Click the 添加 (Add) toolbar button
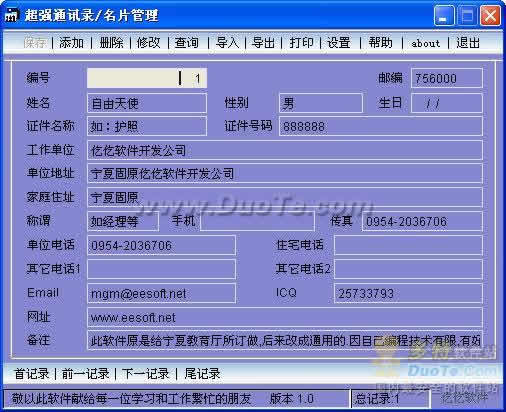 71,43
